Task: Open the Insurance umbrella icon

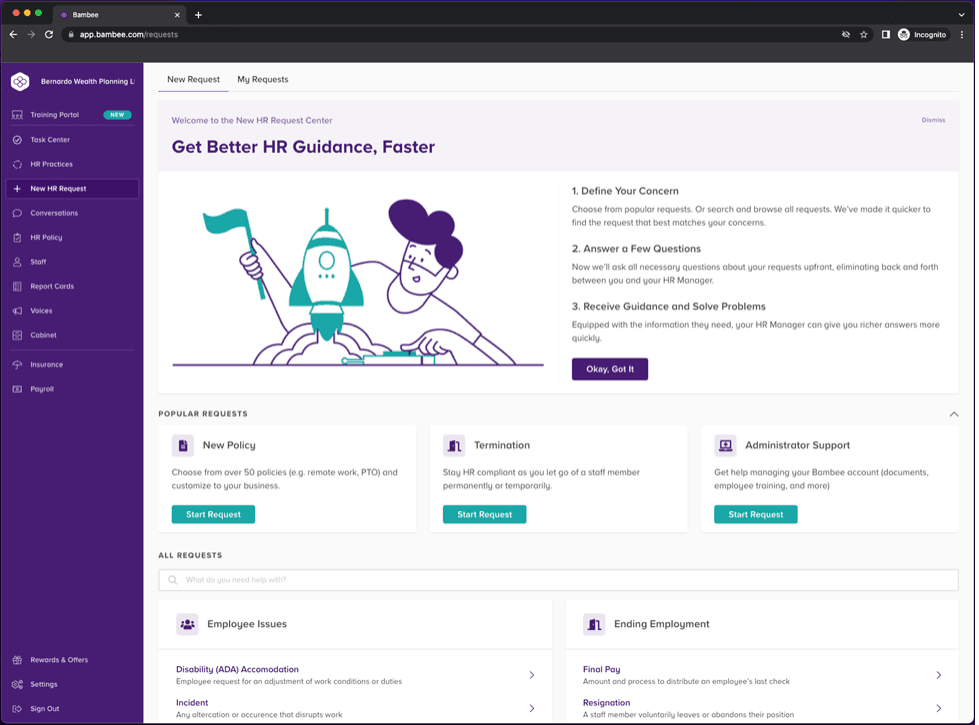Action: click(x=17, y=365)
